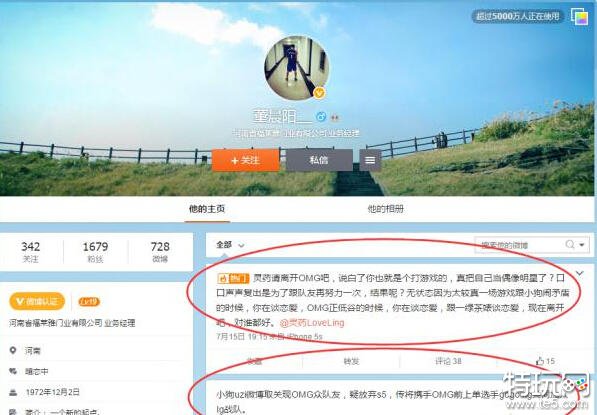Click the orange 关注 follow button
597x415 pixels.
[245, 160]
